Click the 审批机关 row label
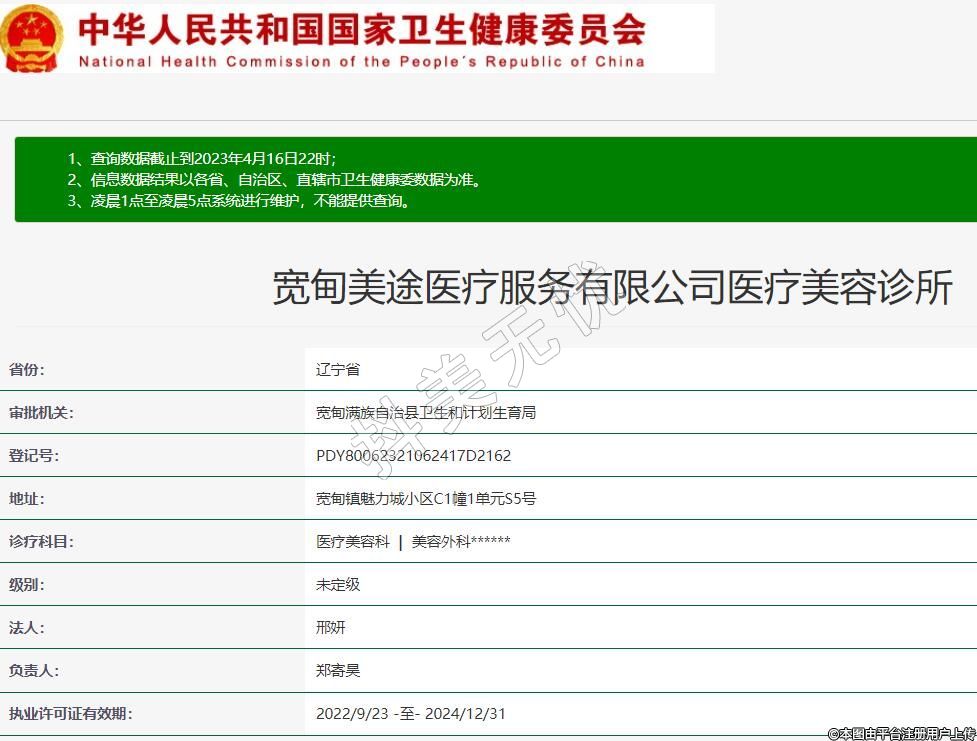This screenshot has height=741, width=977. point(41,413)
